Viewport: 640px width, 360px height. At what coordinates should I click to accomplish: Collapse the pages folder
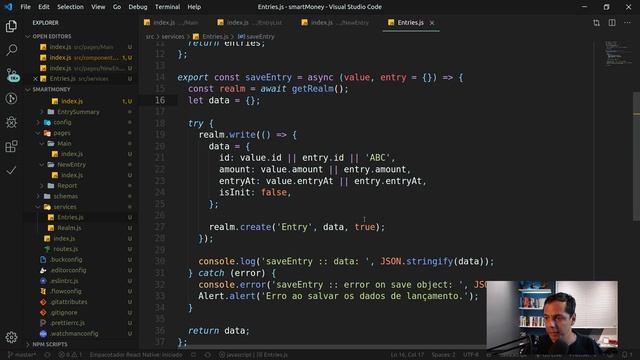[x=62, y=133]
